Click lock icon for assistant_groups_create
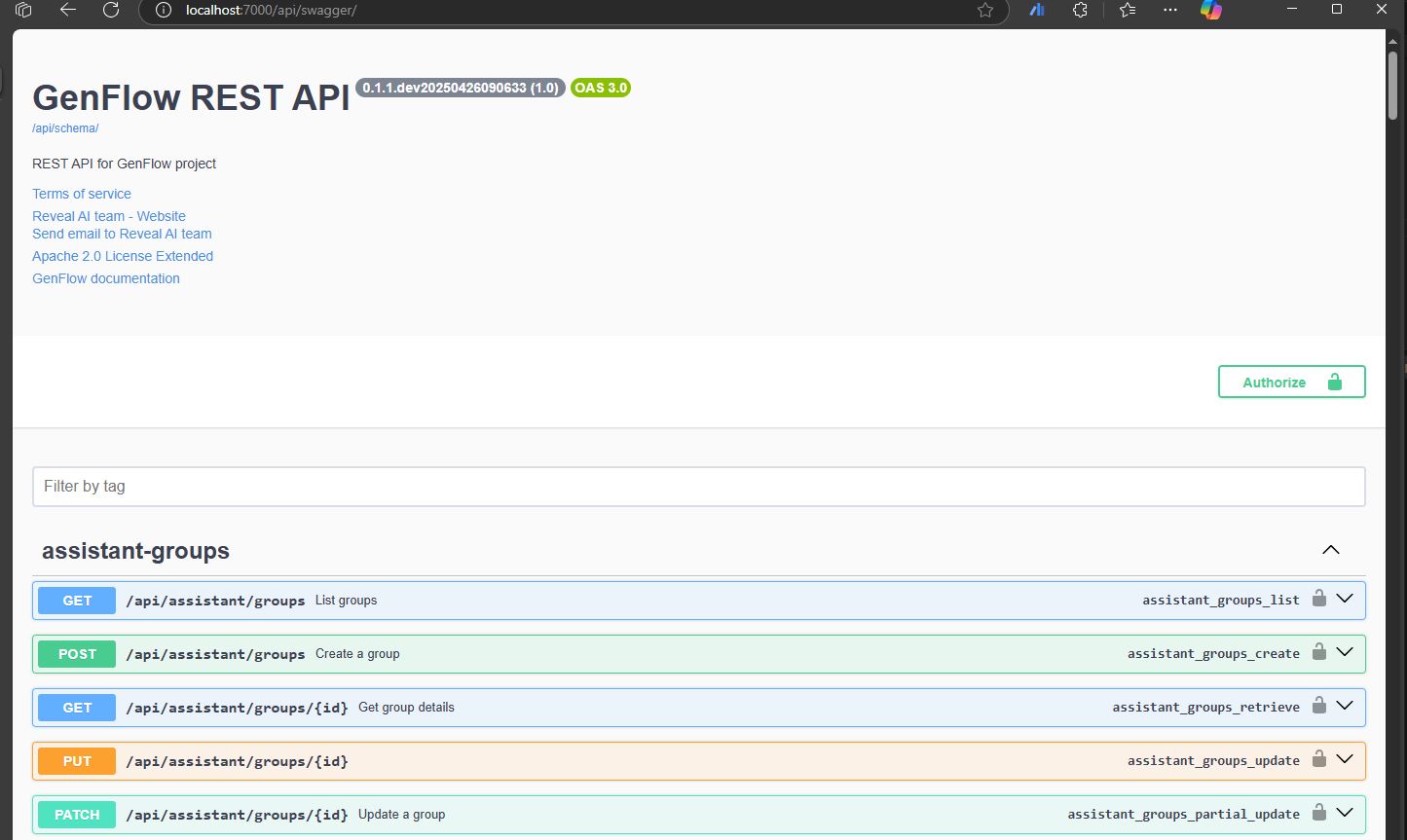 point(1319,652)
